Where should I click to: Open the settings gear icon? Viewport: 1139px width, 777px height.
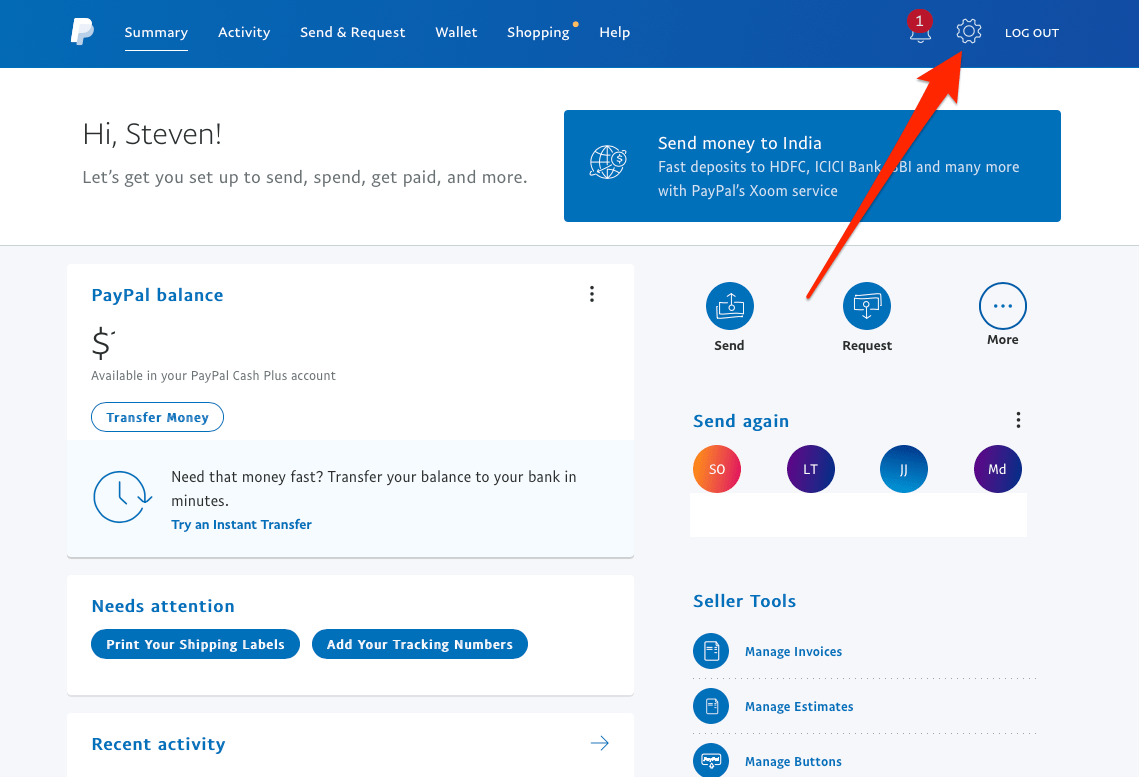[968, 31]
